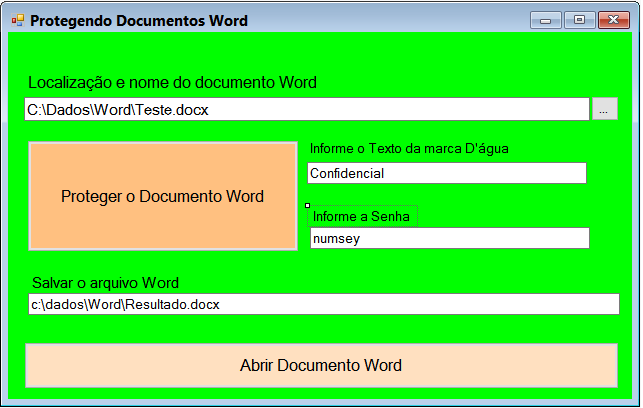Image resolution: width=643 pixels, height=408 pixels.
Task: Click the watermark text field containing Confidencial
Action: [447, 173]
